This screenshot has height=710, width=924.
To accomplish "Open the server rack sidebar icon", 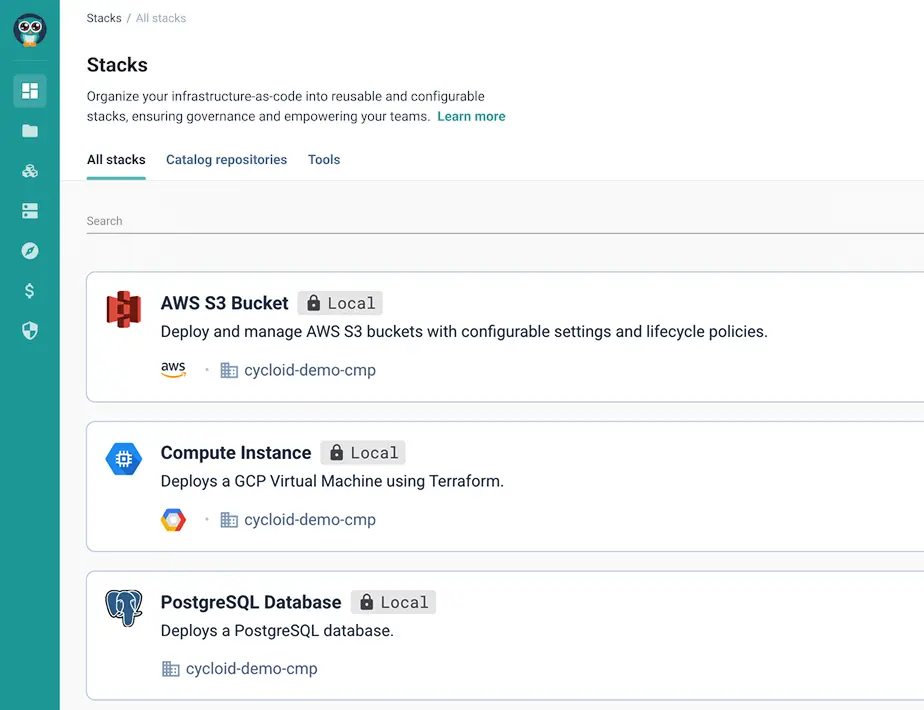I will (x=30, y=211).
